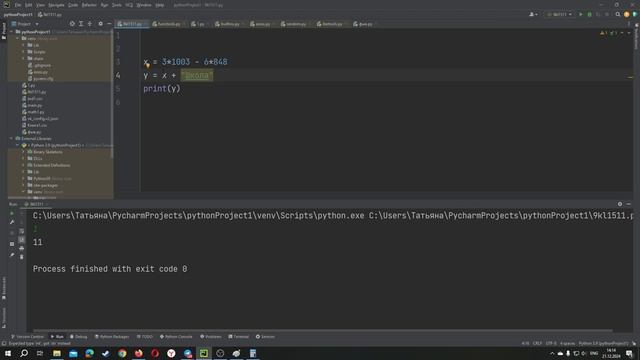Open the Python Packages tool window
The height and width of the screenshot is (360, 640).
pos(112,337)
